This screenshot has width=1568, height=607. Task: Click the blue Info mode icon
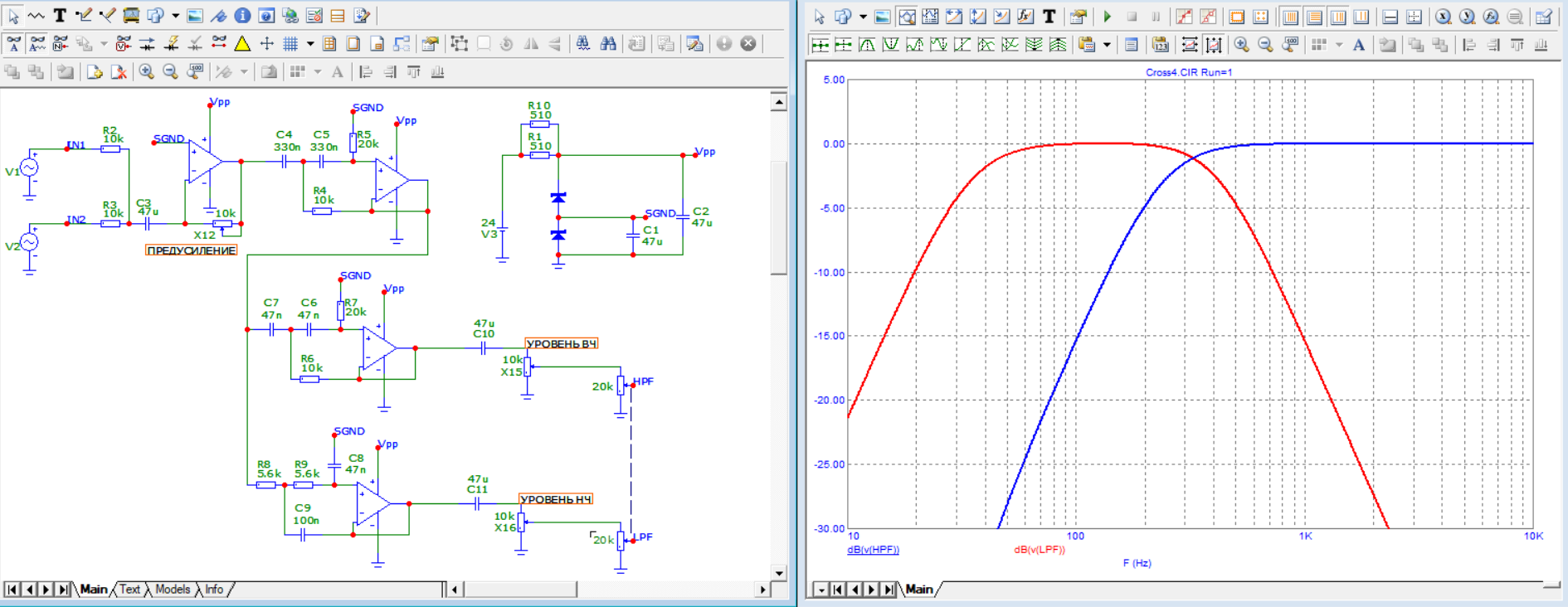coord(242,16)
